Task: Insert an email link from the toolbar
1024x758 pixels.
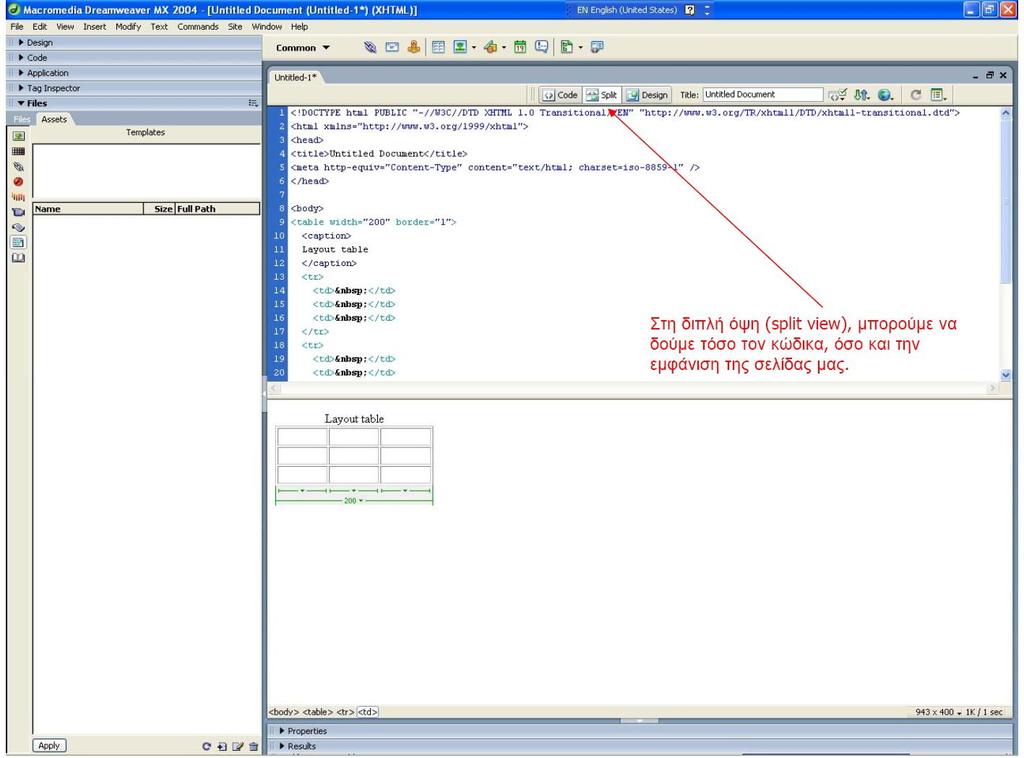Action: [392, 47]
